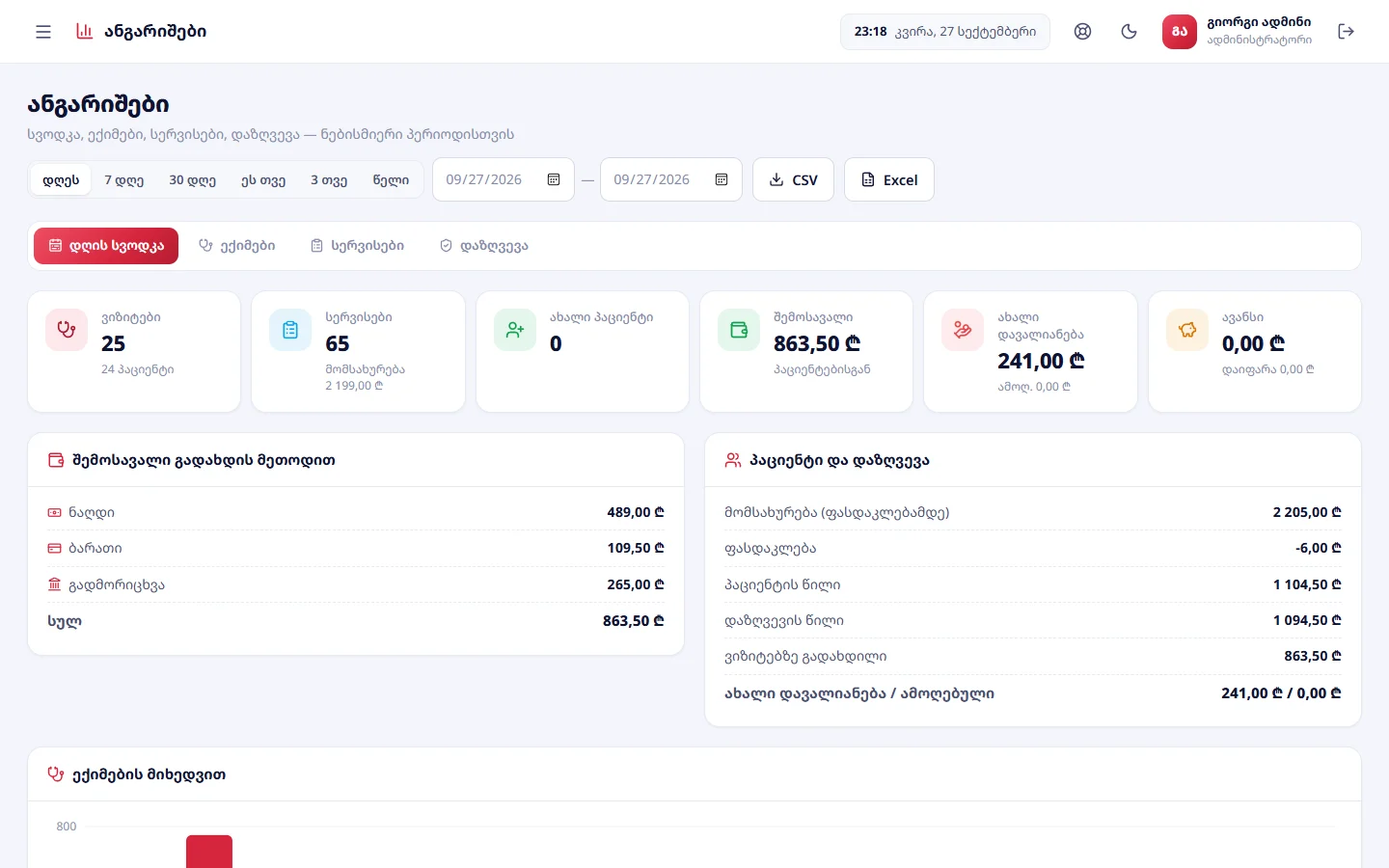Click users icon beside პაციენტი და დაზღვევა

coord(733,460)
